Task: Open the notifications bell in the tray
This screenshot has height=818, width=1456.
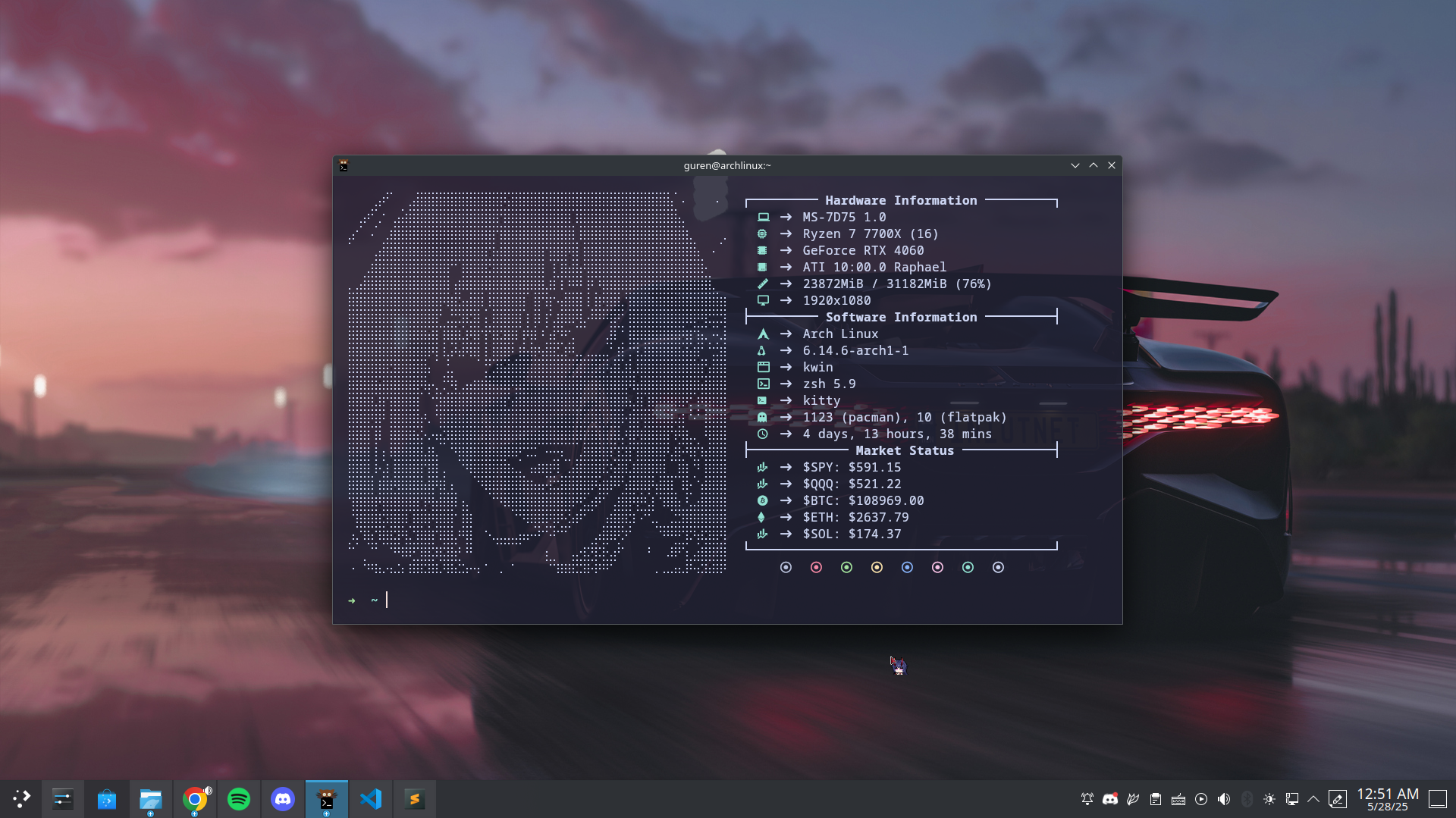Action: click(1087, 799)
